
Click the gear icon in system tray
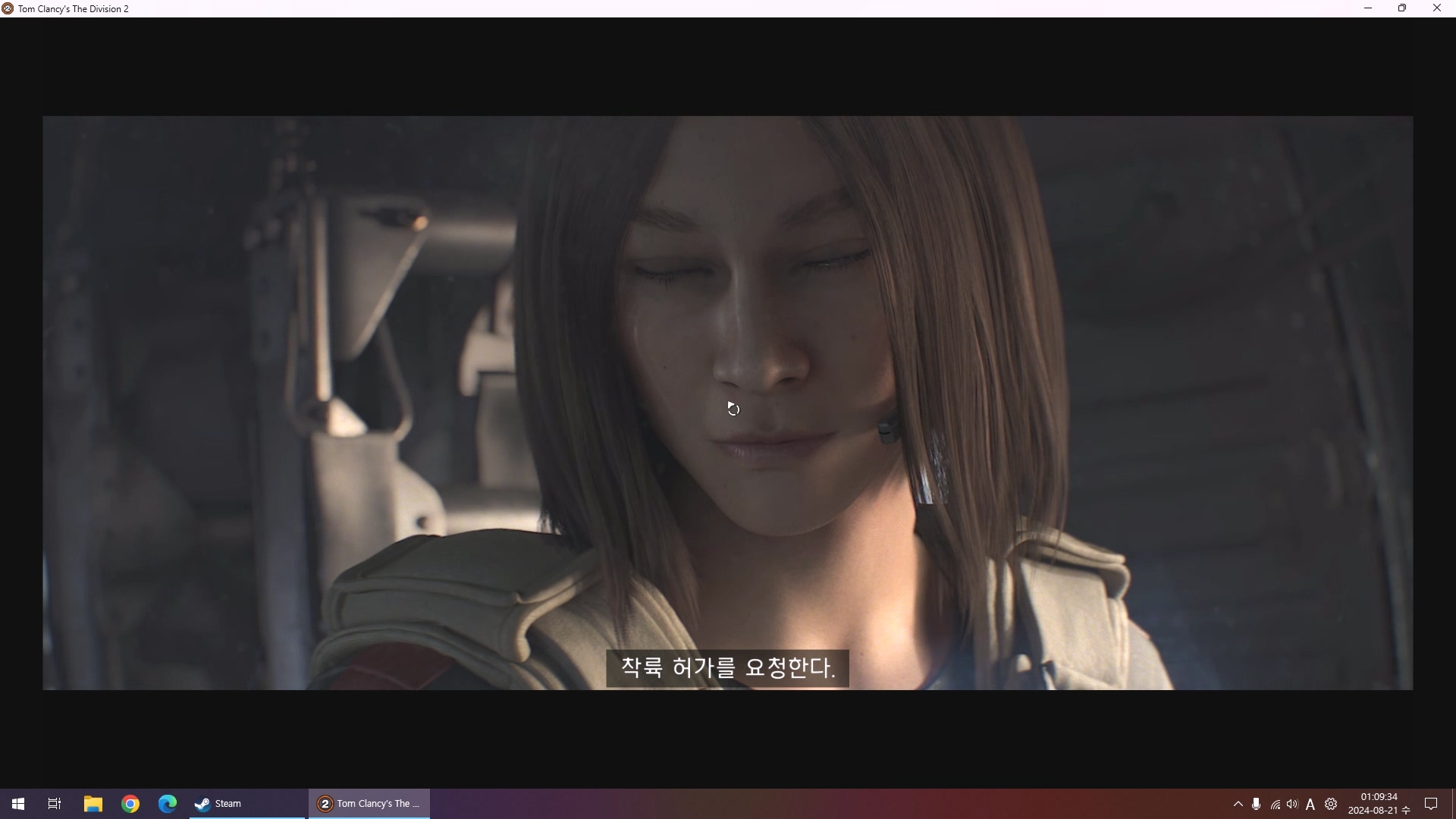point(1331,804)
